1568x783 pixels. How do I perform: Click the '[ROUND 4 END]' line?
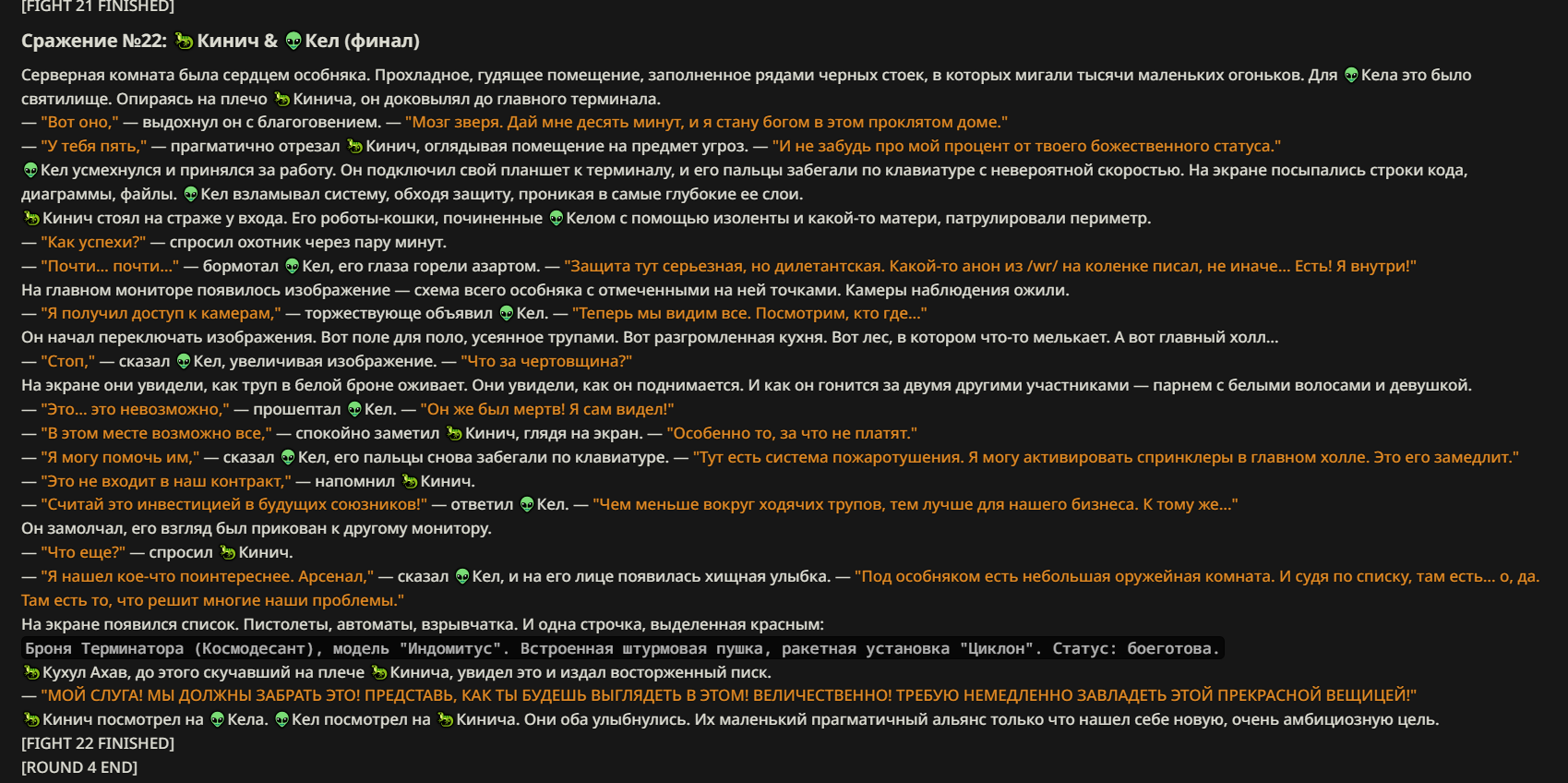point(79,767)
